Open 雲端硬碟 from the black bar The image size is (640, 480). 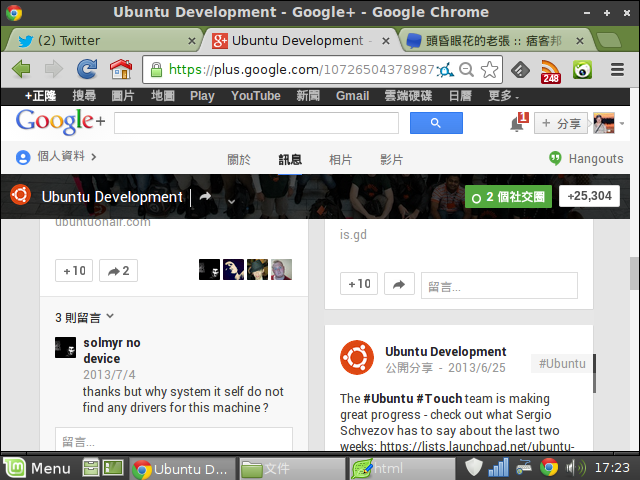408,96
